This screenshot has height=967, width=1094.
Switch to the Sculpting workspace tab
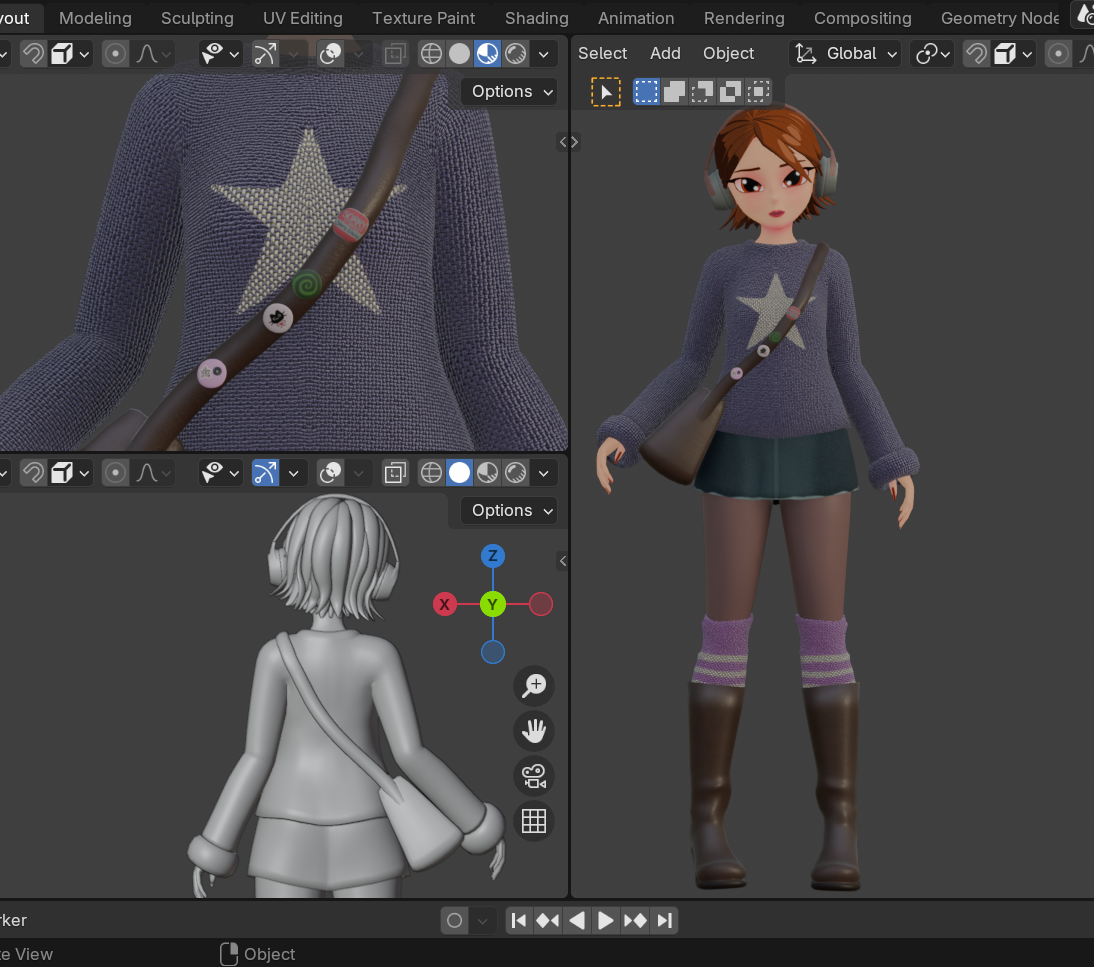(197, 18)
